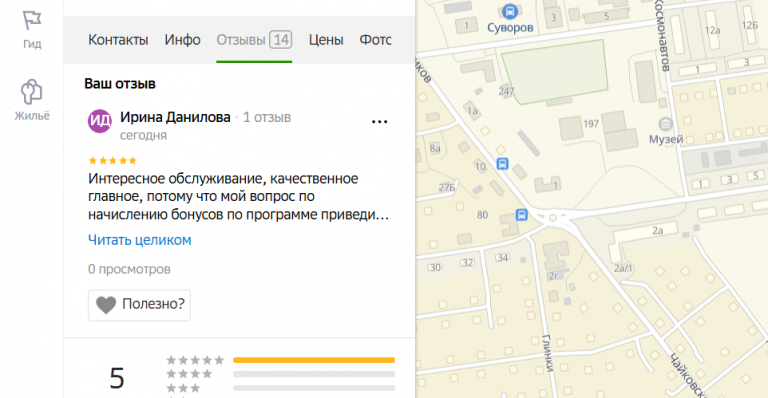
Task: Click the '0 просмотров' view count text
Action: [129, 269]
